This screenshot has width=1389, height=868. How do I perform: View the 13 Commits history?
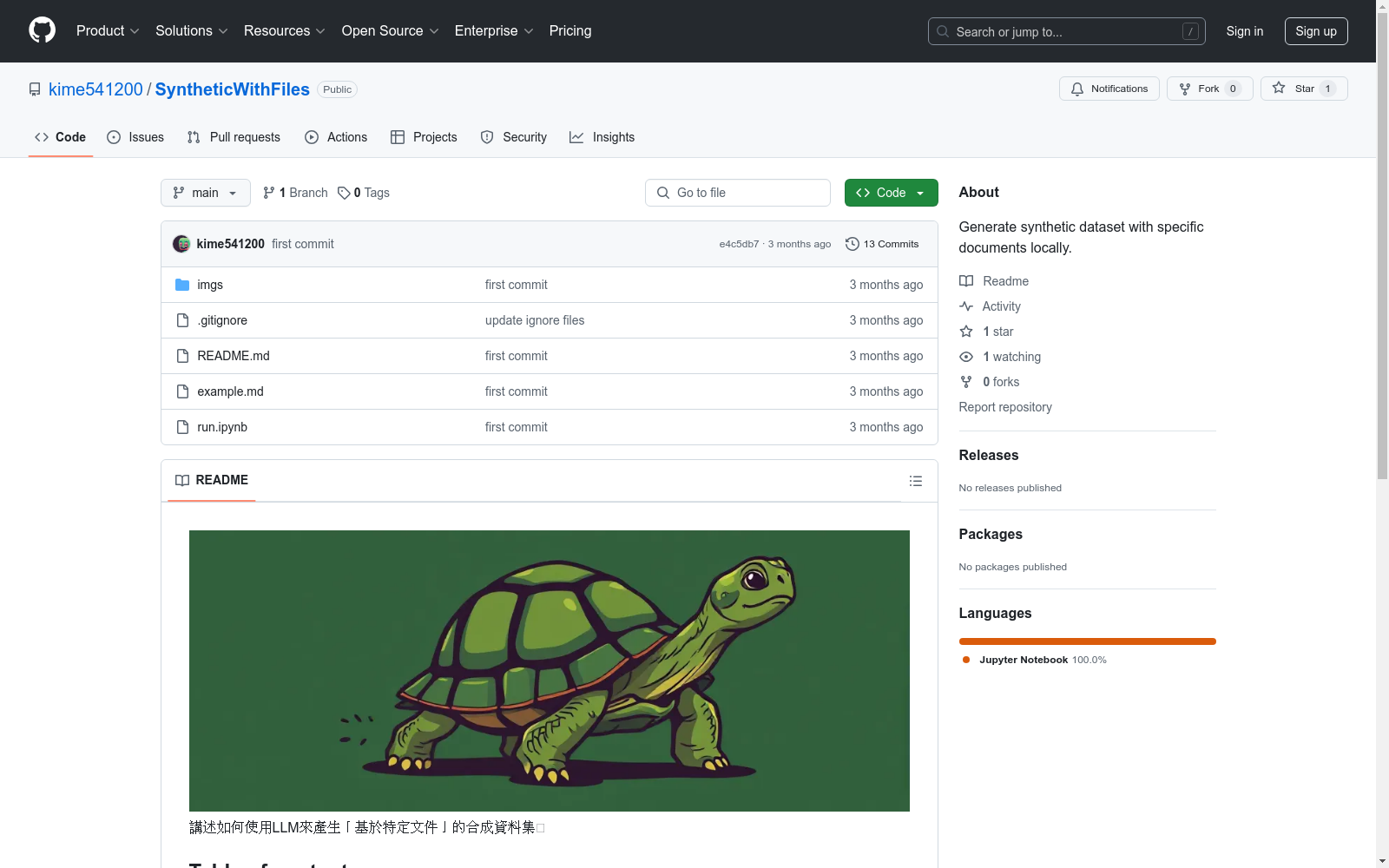click(882, 244)
